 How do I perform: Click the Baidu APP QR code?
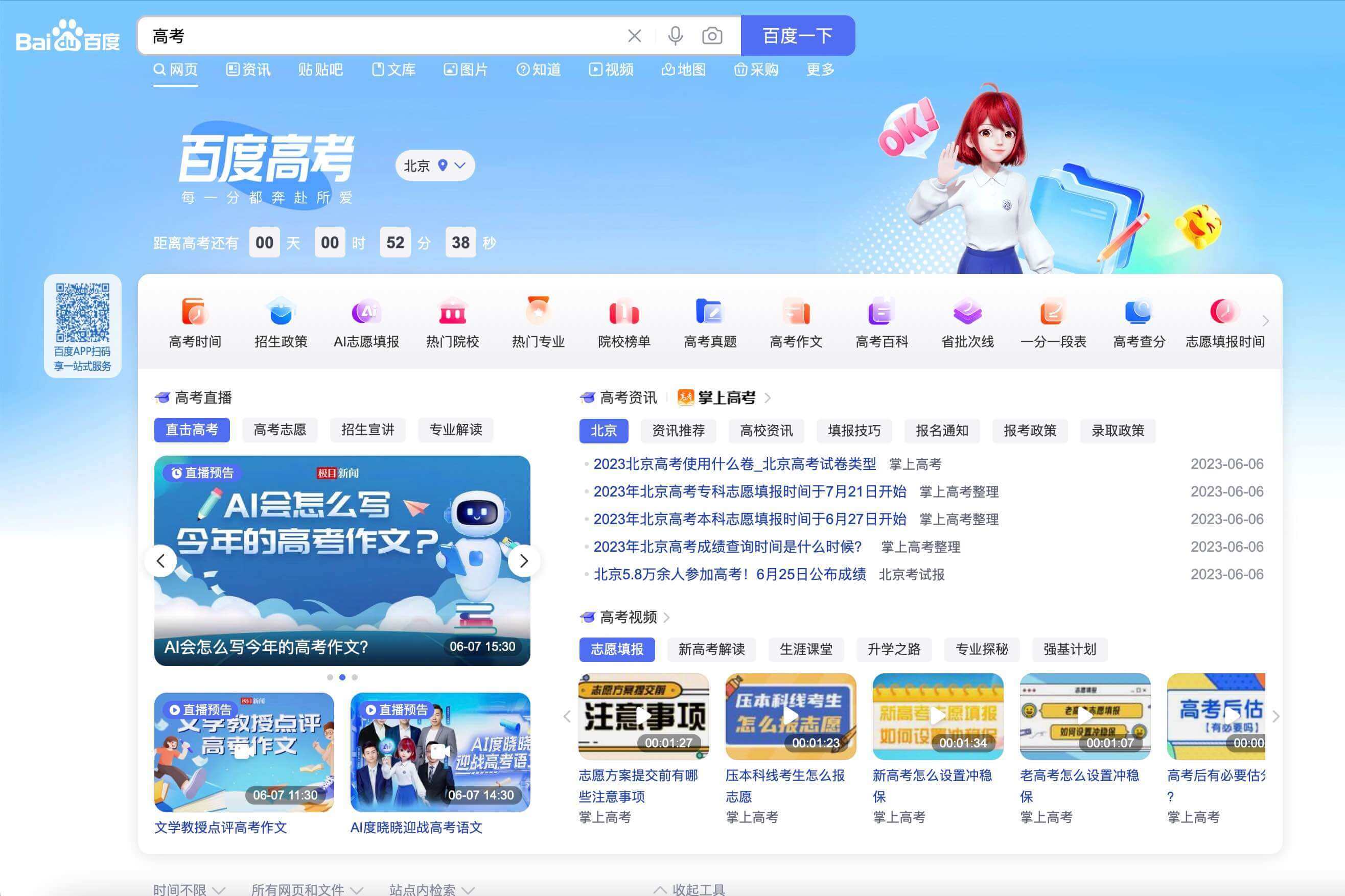click(82, 312)
